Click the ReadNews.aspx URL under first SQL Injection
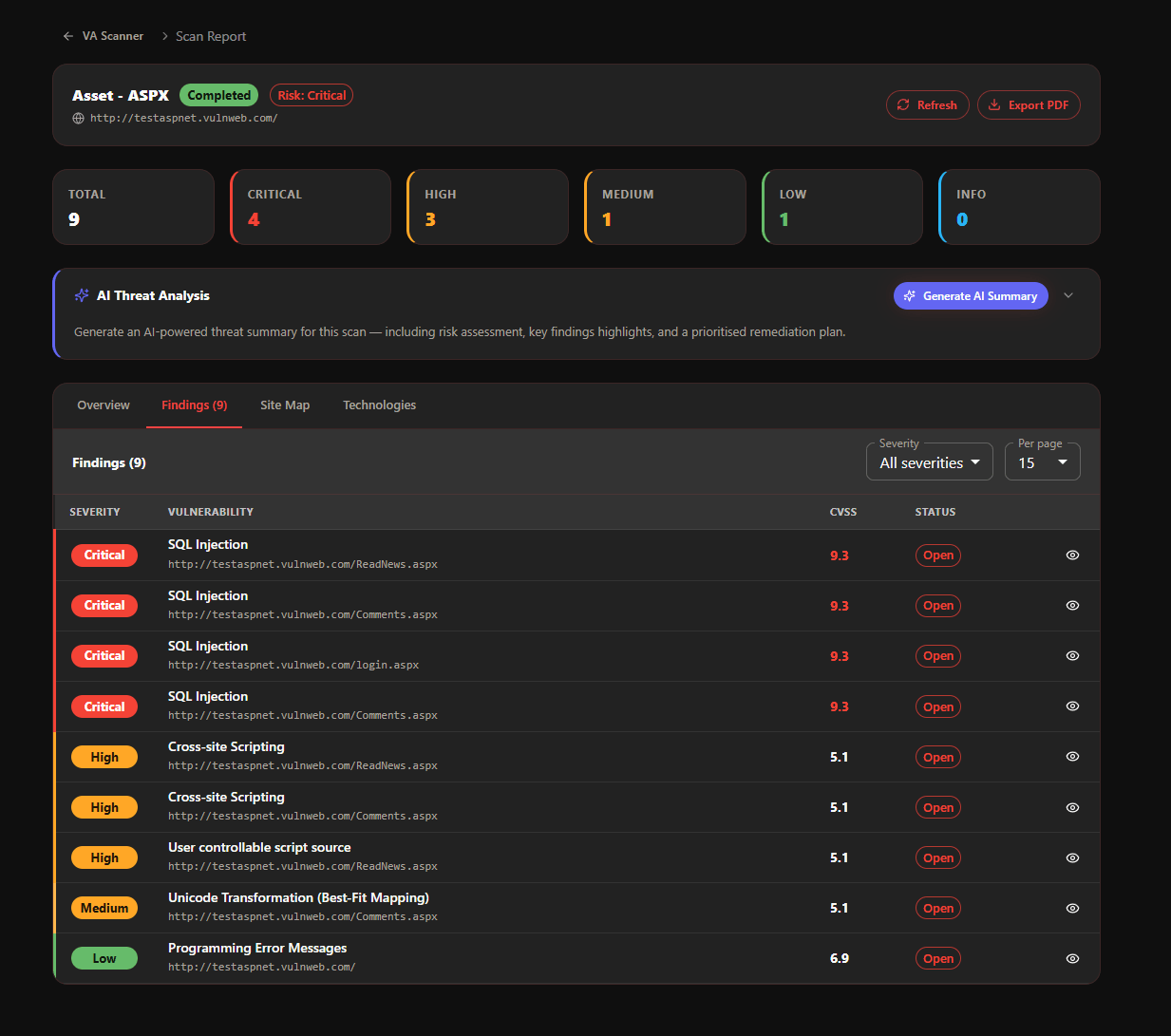The width and height of the screenshot is (1171, 1036). point(303,564)
